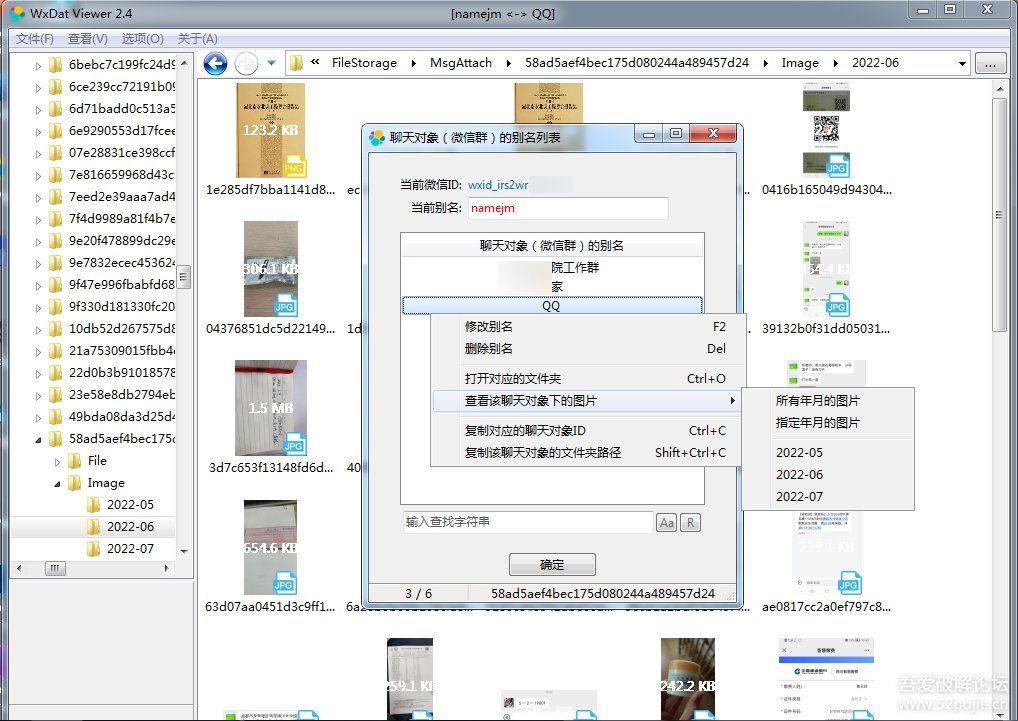The image size is (1018, 721).
Task: Expand the 6bebc7c199fc24d9 folder in tree
Action: 39,64
